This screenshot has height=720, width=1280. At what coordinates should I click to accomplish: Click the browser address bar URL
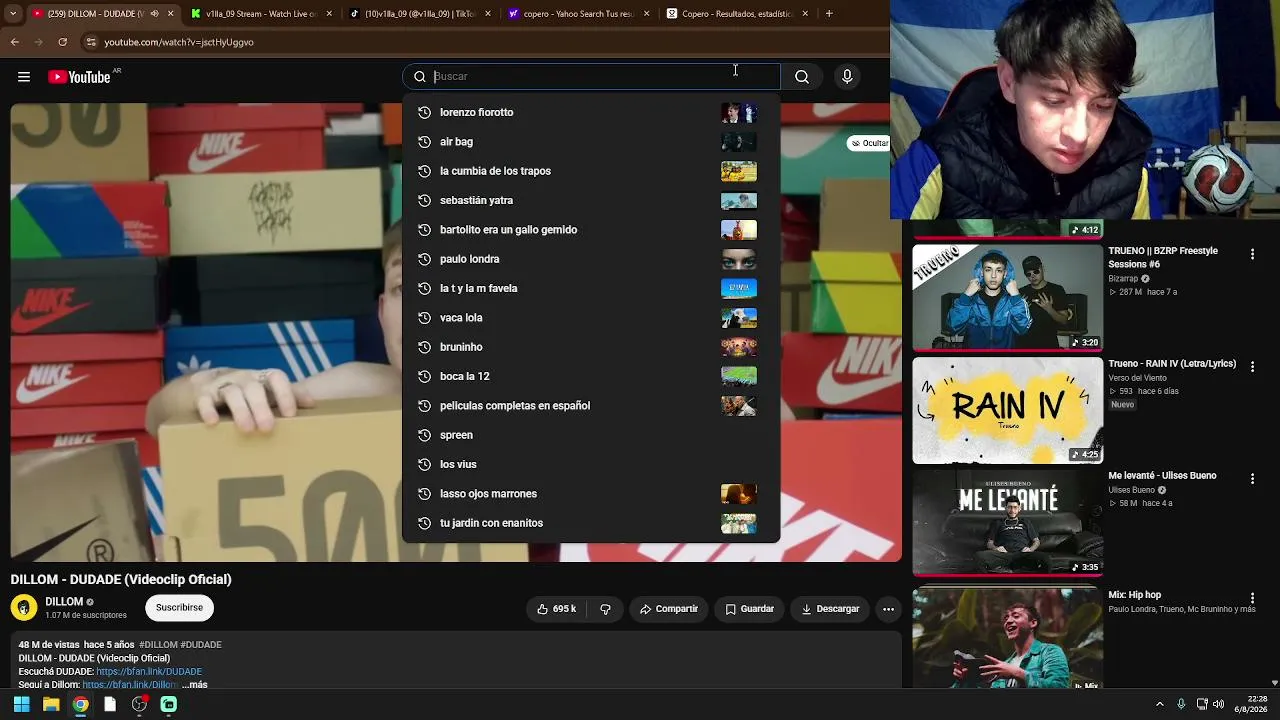pos(179,42)
